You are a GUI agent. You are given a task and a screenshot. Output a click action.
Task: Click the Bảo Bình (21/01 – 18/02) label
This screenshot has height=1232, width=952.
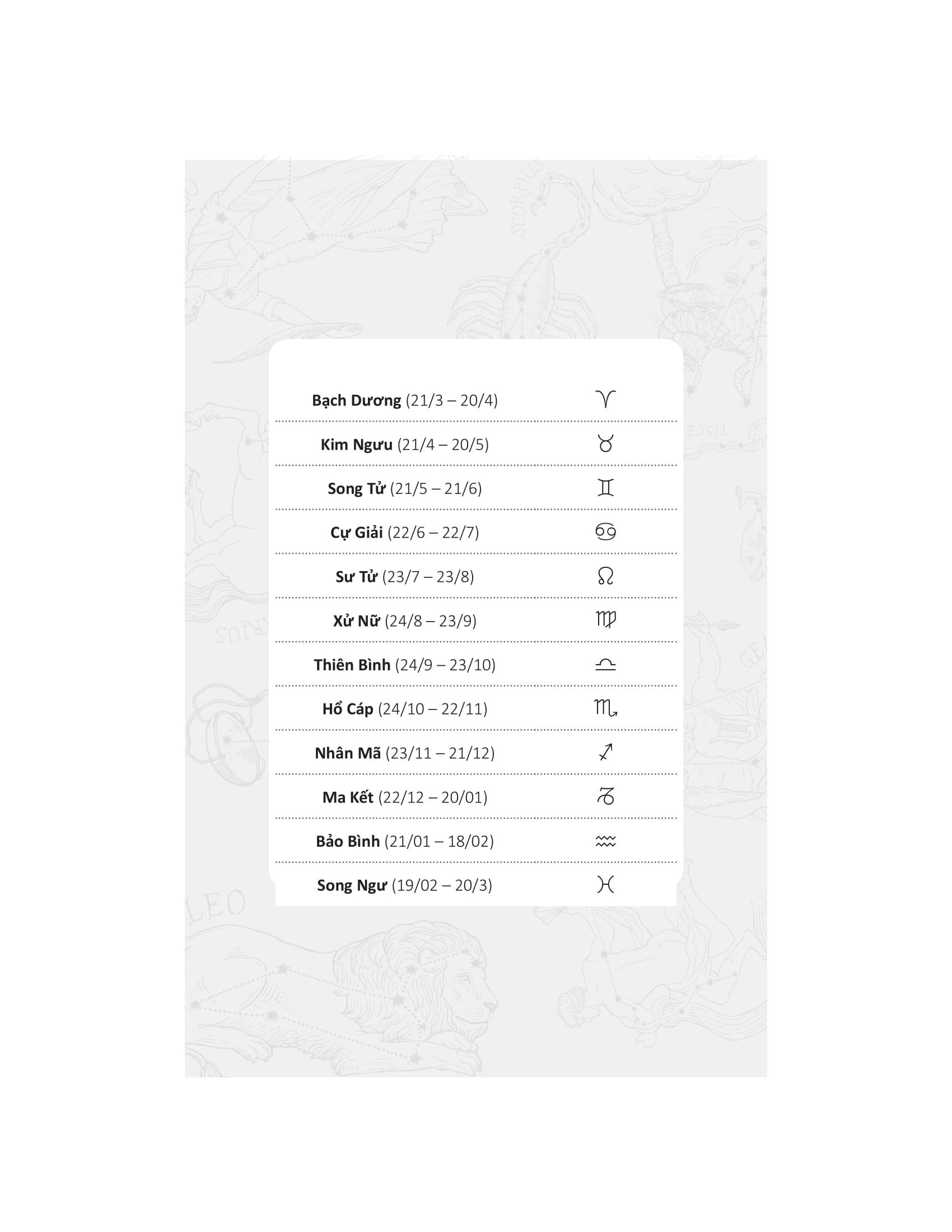(x=404, y=842)
